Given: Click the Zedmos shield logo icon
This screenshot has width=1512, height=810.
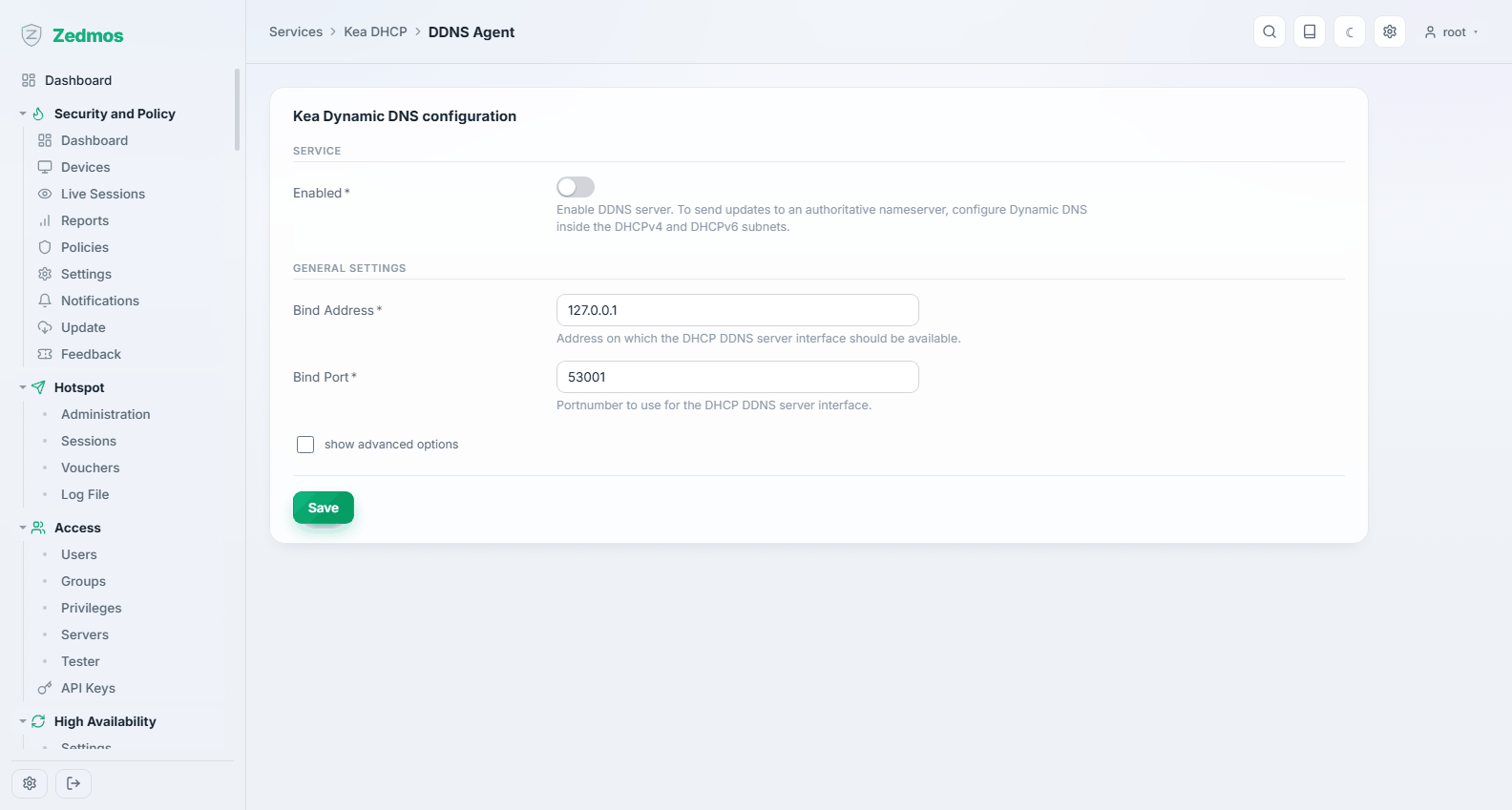Looking at the screenshot, I should pos(31,35).
